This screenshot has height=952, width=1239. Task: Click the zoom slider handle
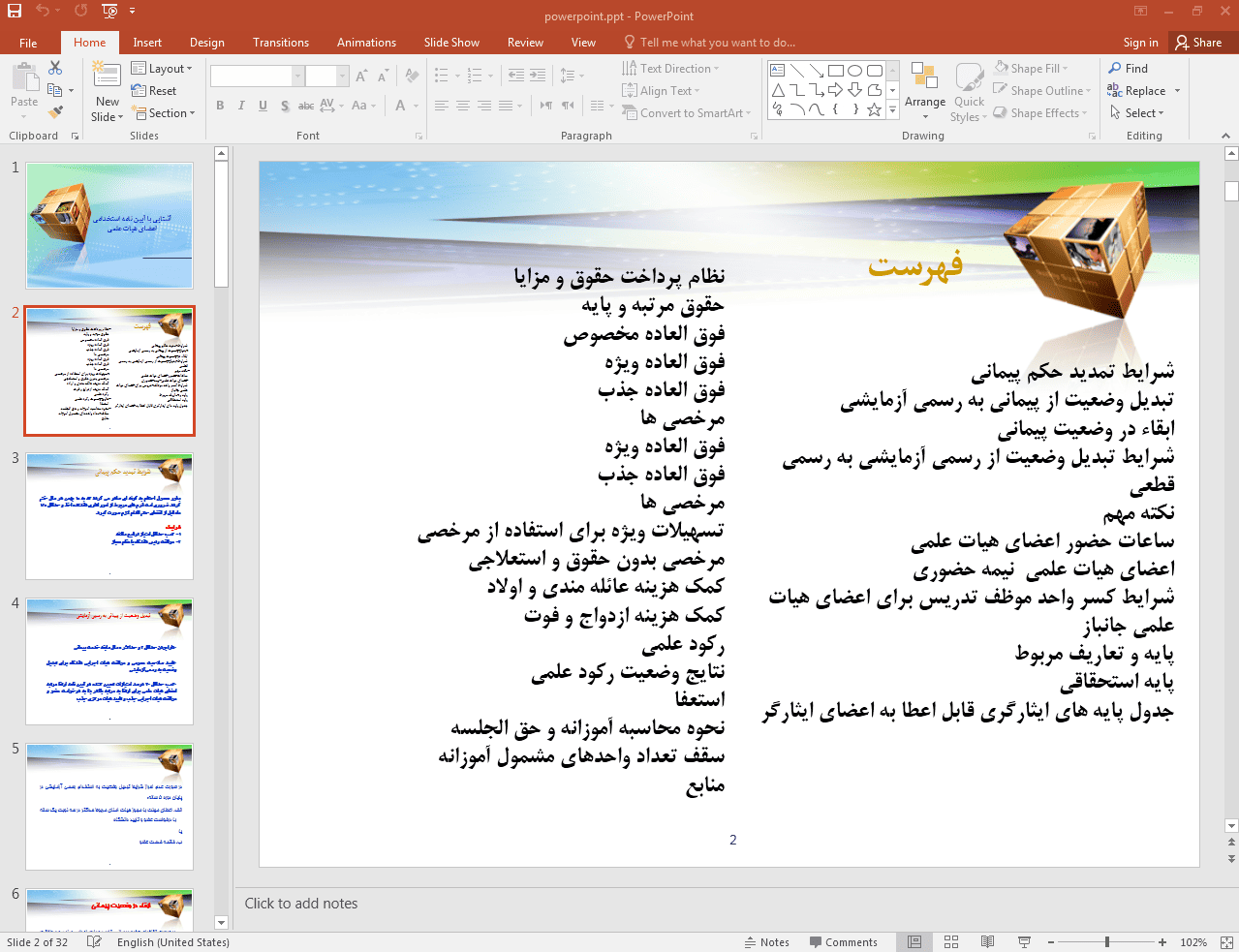pyautogui.click(x=1107, y=941)
